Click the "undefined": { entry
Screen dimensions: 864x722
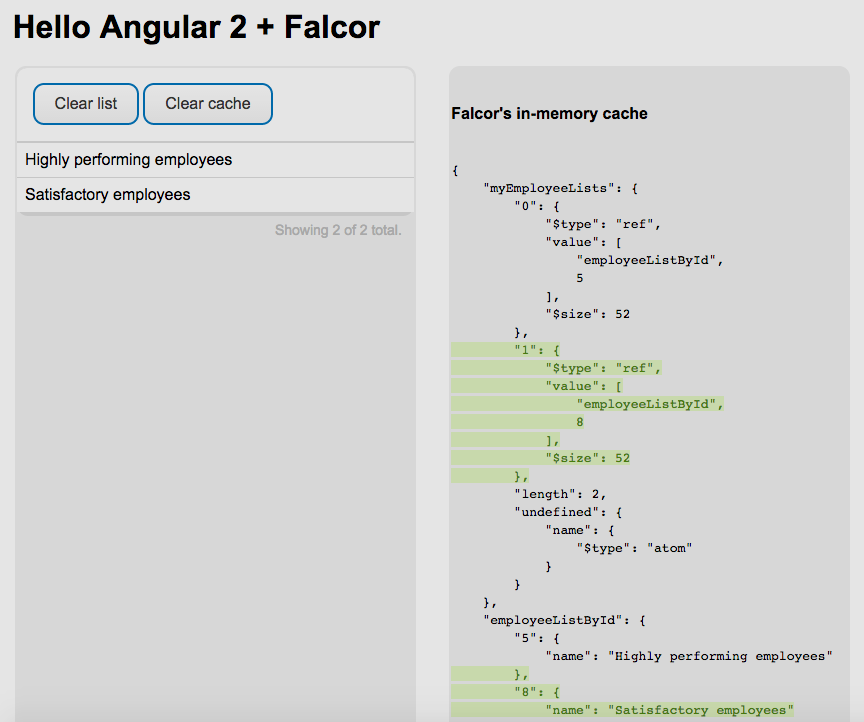coord(568,512)
